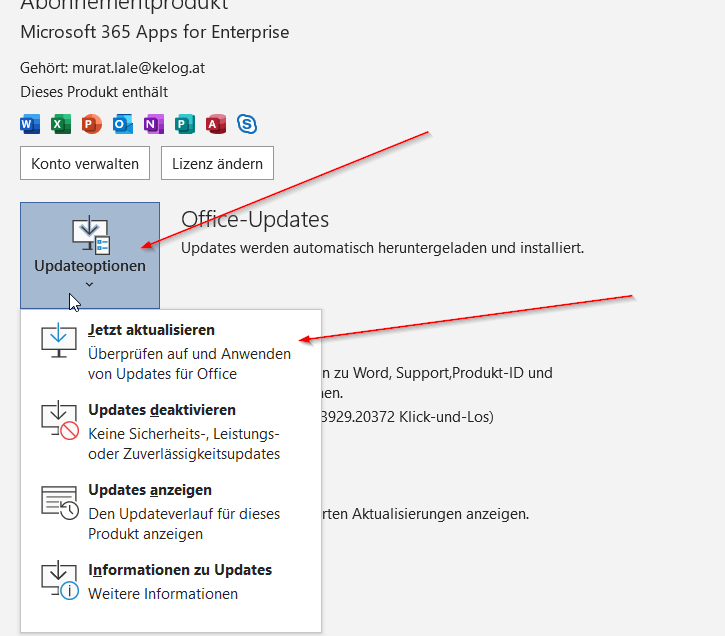Click the Lizenz ändern button

[x=217, y=163]
